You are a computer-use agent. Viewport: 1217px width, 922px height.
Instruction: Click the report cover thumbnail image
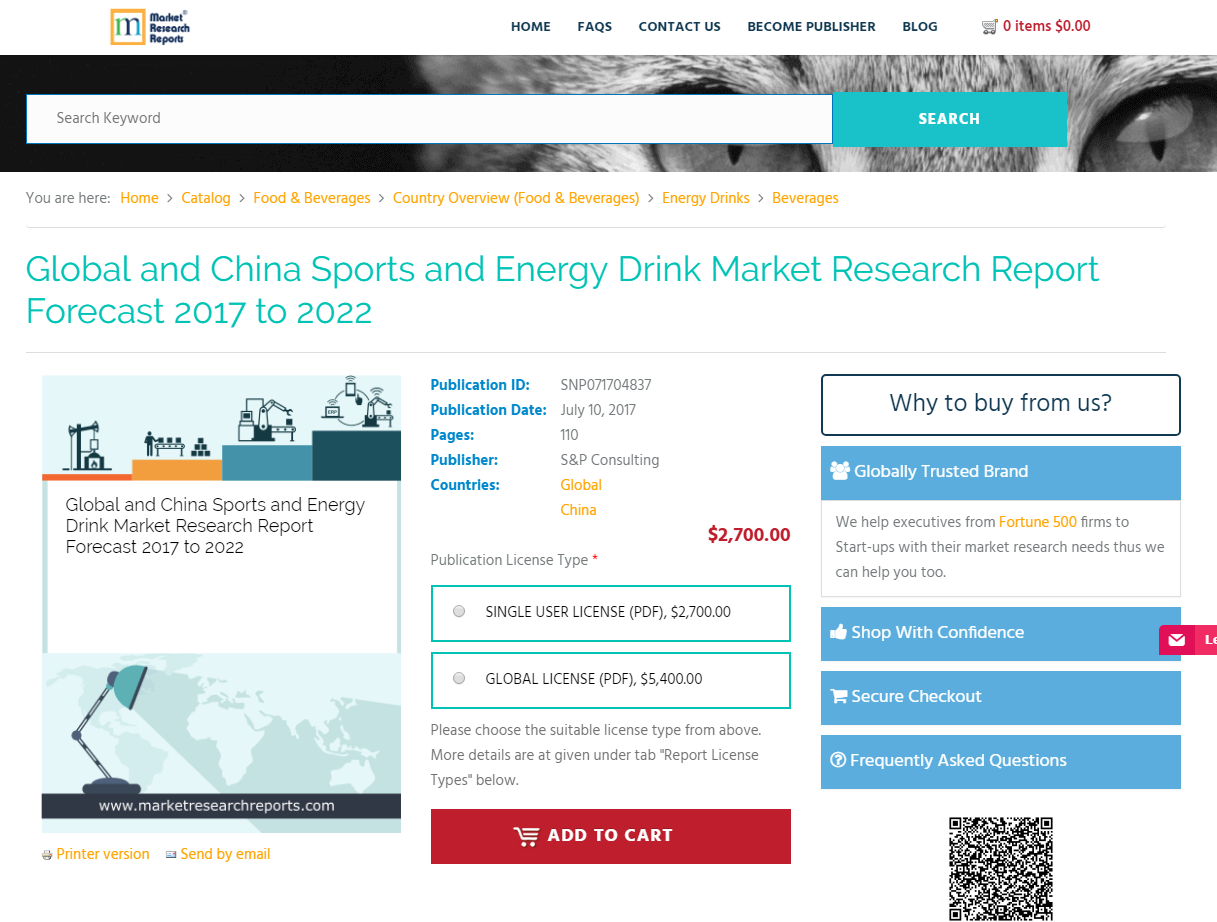[x=221, y=604]
